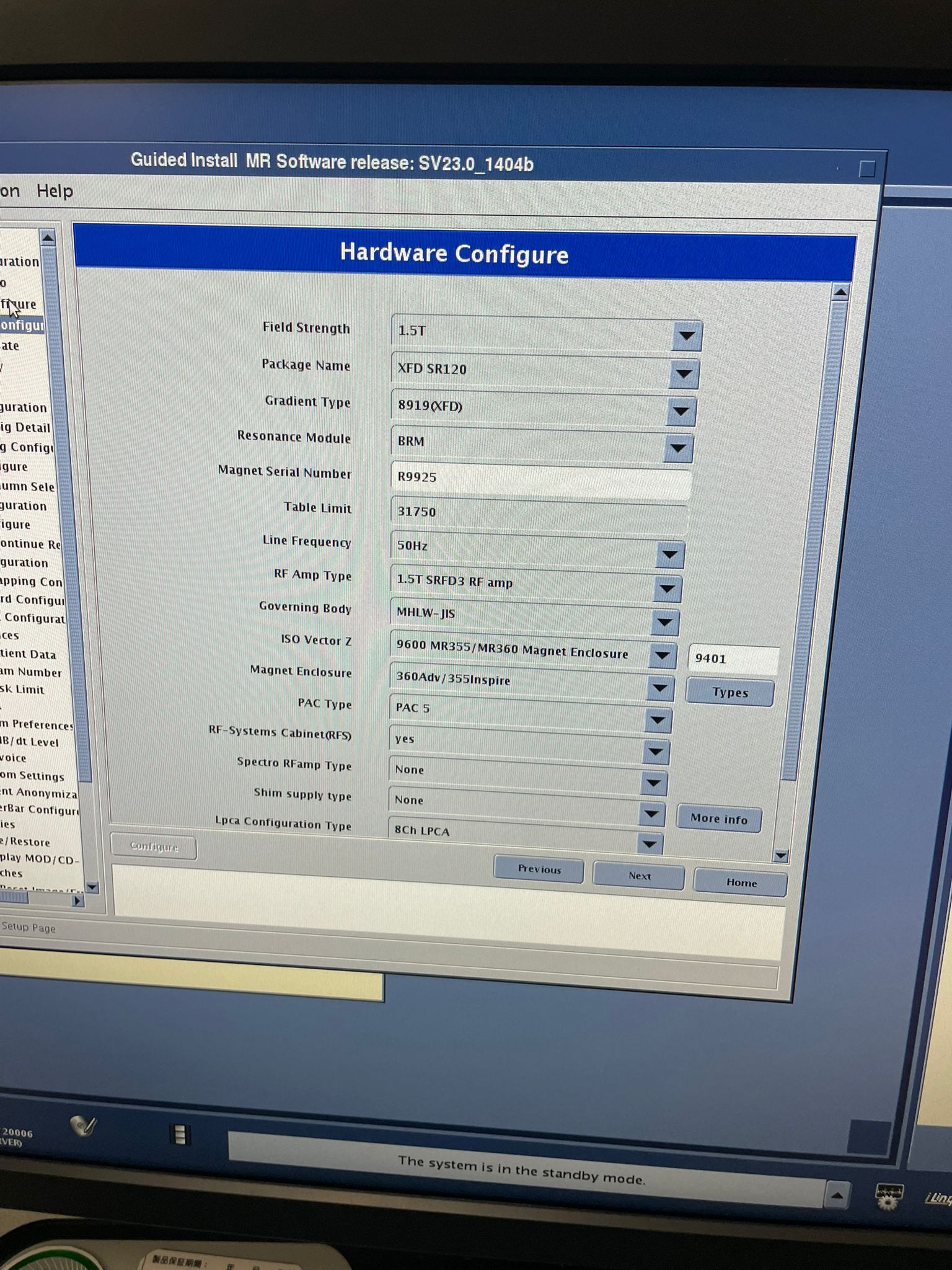Go to the Next page
Screen dimensions: 952x1270
[x=639, y=876]
